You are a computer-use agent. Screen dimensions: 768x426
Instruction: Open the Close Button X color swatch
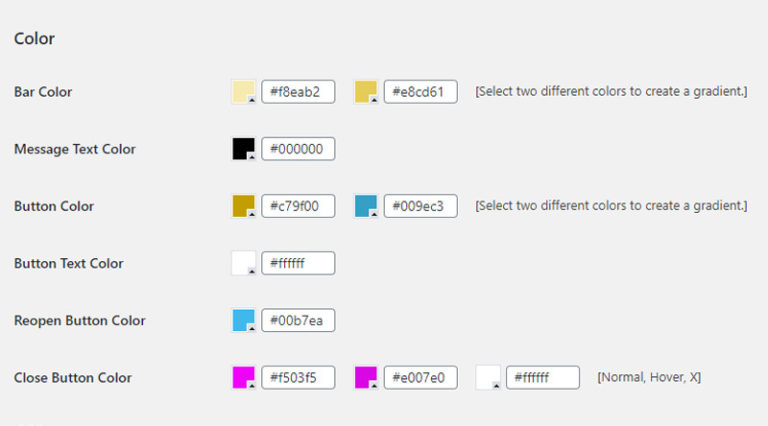point(488,377)
